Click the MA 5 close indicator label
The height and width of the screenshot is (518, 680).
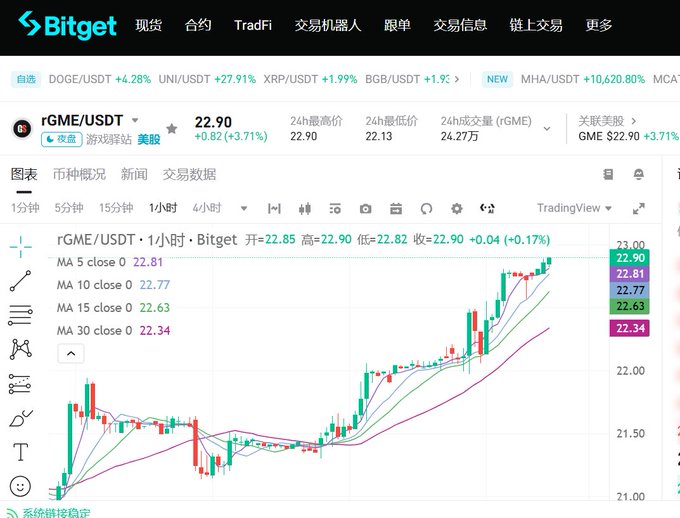91,262
